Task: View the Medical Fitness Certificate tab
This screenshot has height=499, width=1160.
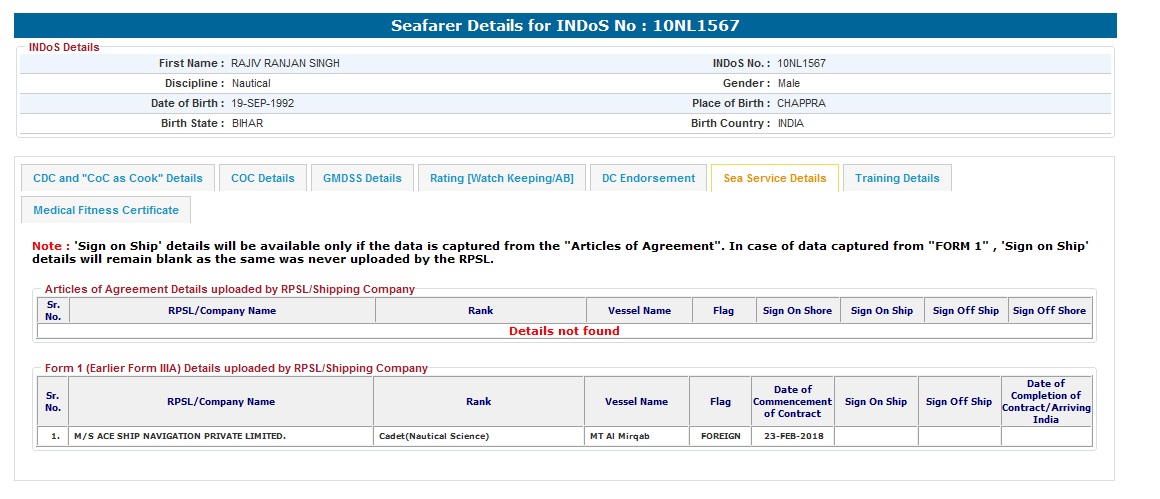Action: [106, 210]
